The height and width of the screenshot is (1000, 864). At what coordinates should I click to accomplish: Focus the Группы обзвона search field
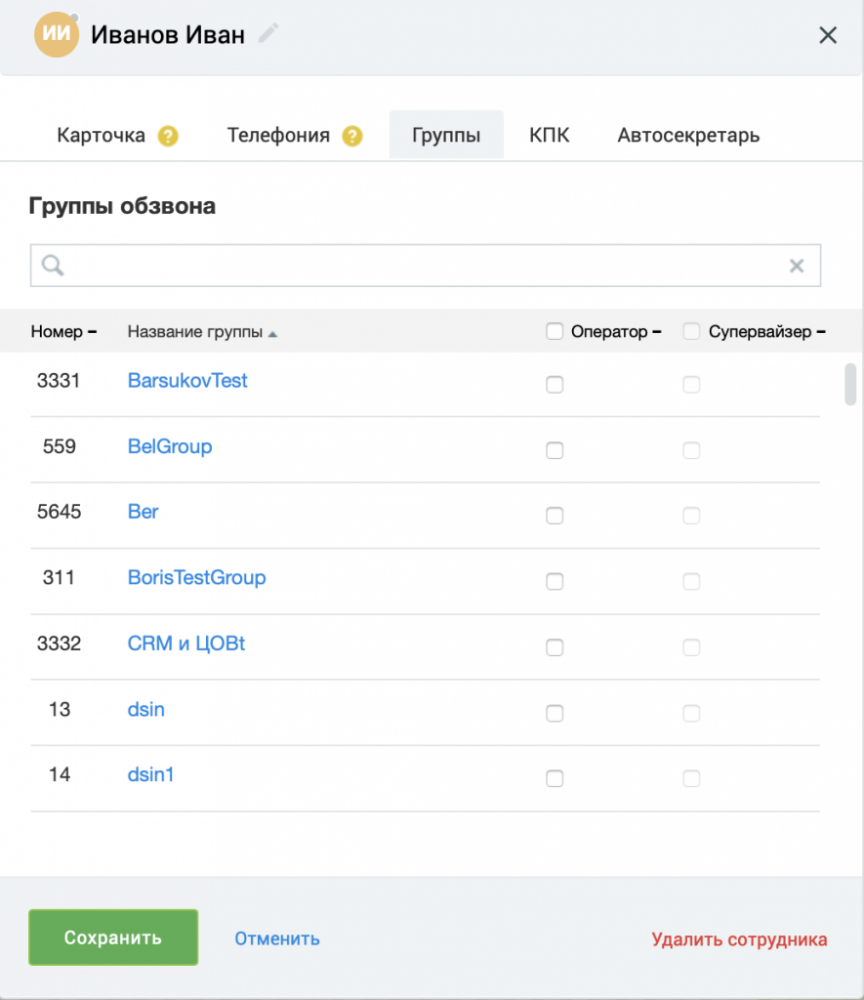pyautogui.click(x=425, y=265)
